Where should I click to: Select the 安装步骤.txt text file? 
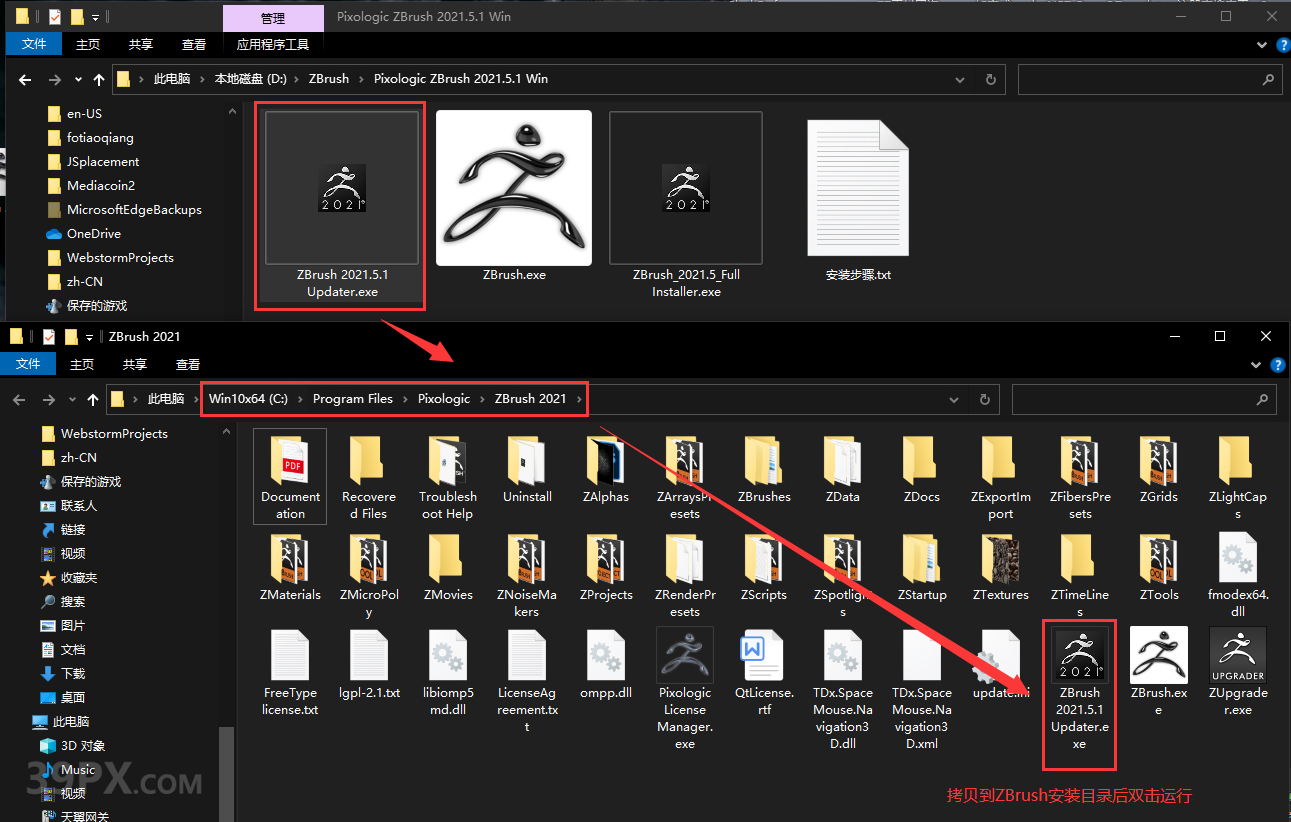pyautogui.click(x=858, y=201)
